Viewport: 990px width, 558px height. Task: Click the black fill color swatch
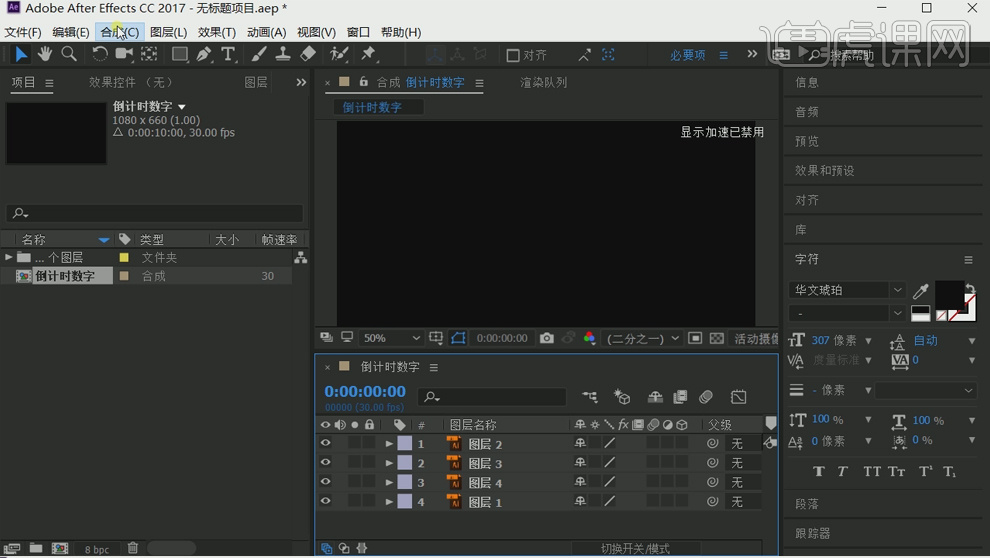[x=948, y=294]
